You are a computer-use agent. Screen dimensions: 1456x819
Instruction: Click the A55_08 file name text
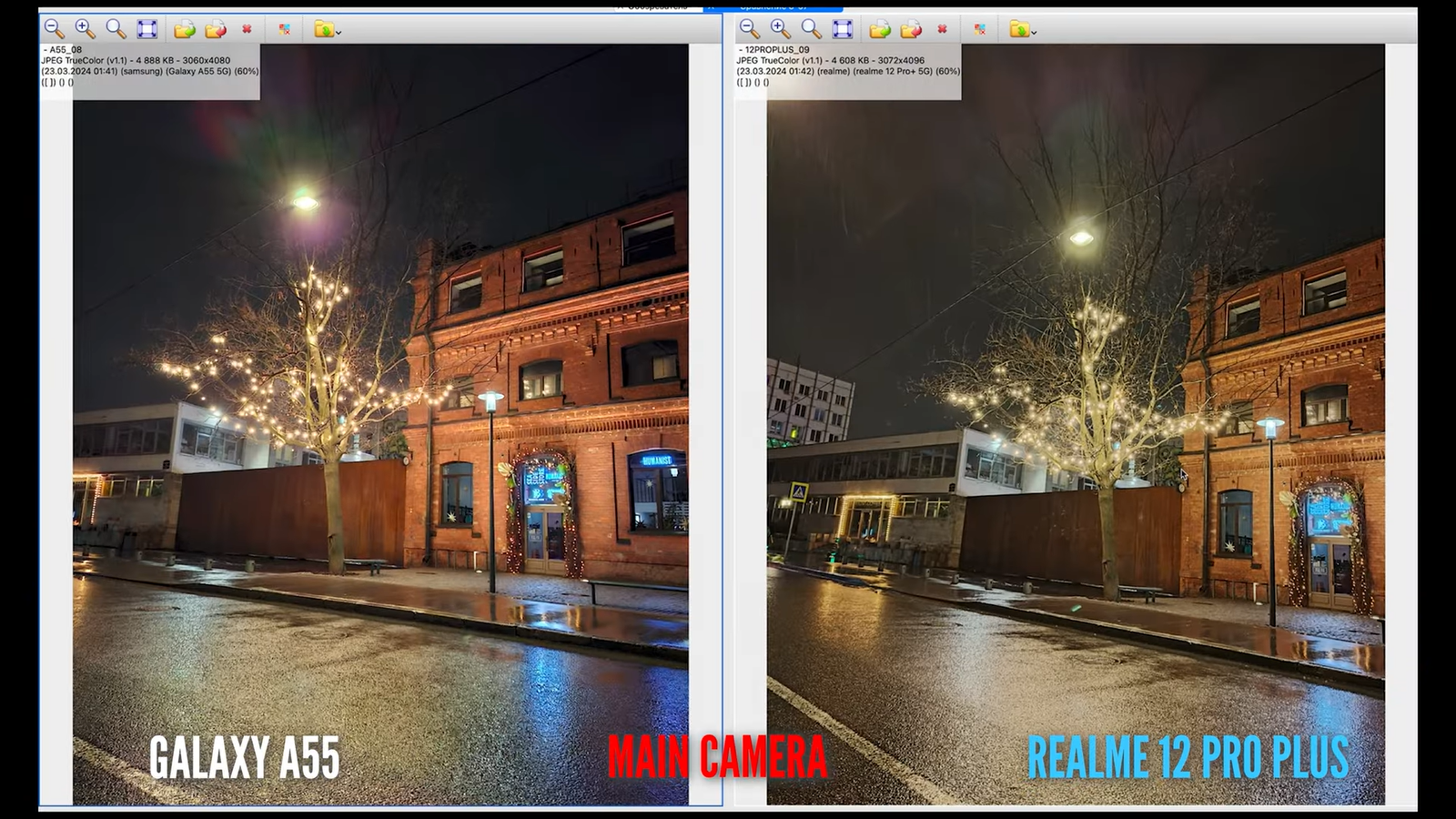click(x=66, y=50)
